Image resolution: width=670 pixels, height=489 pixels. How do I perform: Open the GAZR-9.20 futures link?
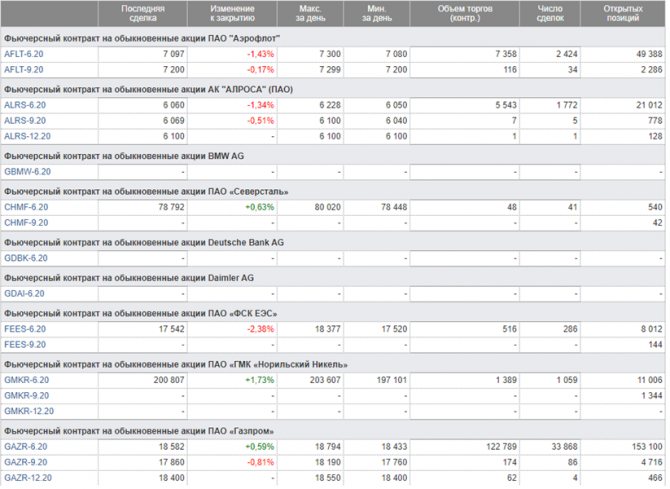click(25, 464)
